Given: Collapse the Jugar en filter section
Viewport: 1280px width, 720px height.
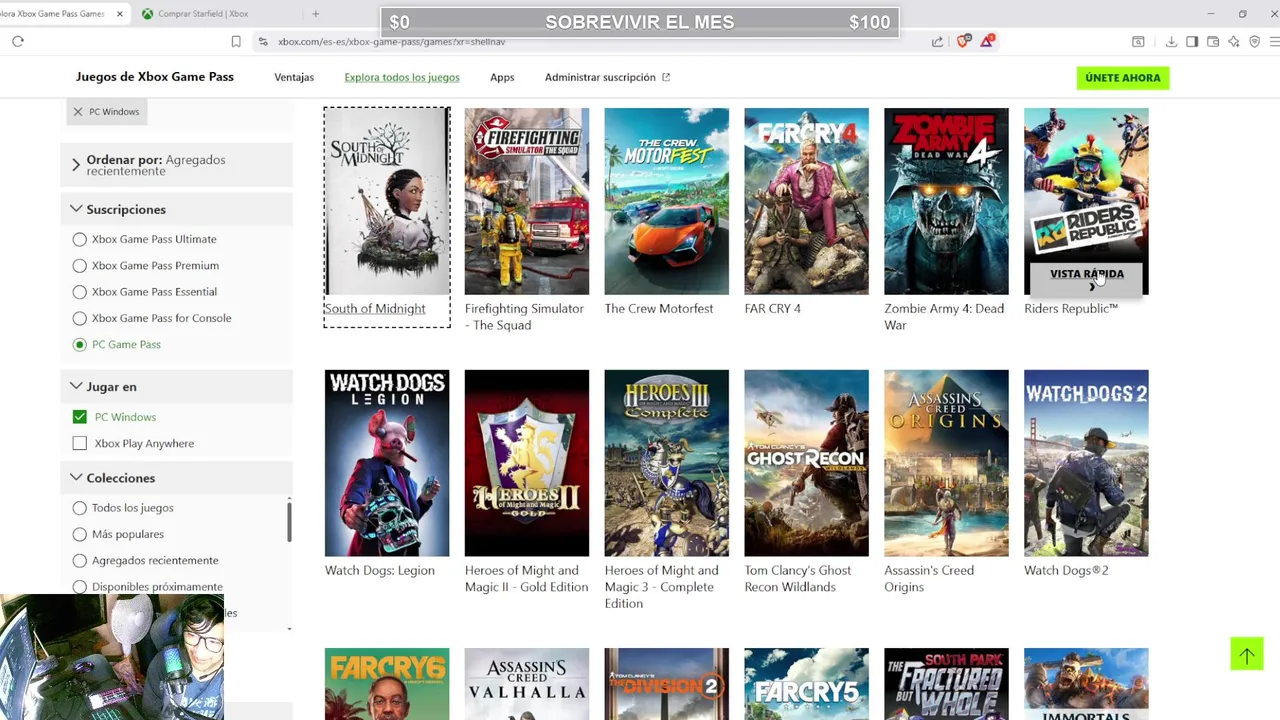Looking at the screenshot, I should coord(176,386).
